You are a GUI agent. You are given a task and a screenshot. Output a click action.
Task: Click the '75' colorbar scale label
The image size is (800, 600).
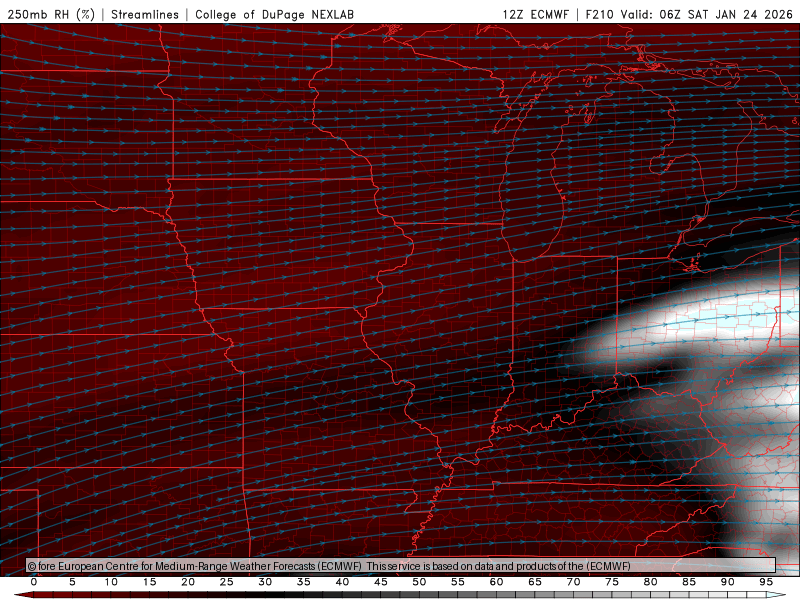[612, 582]
